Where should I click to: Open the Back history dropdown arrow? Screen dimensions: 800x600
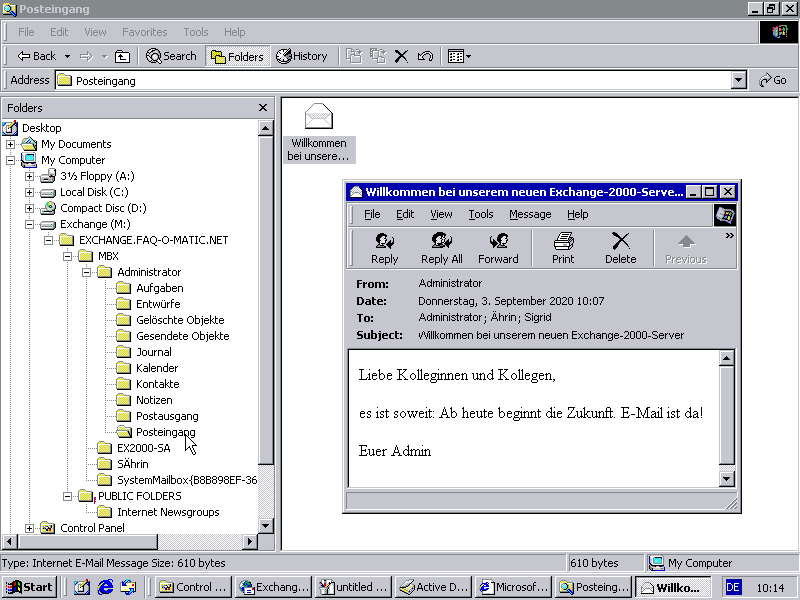(67, 56)
